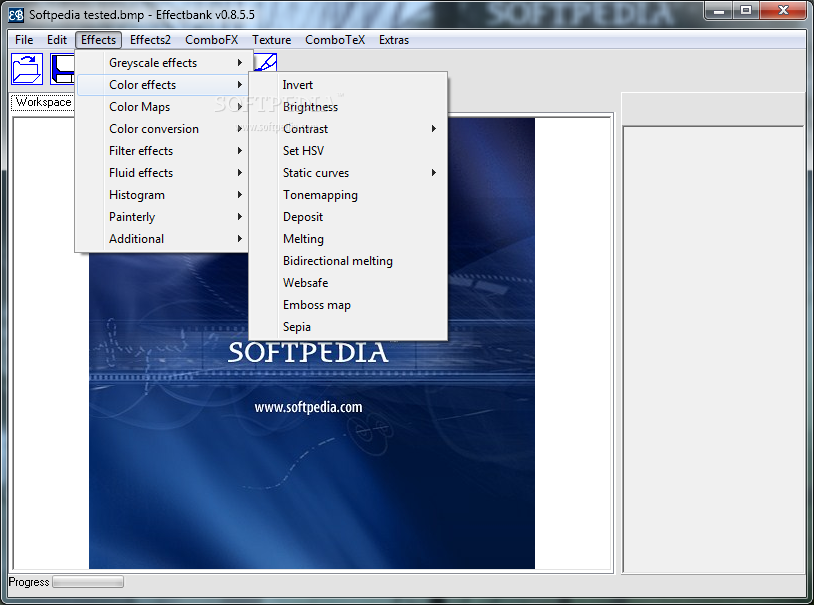Image resolution: width=814 pixels, height=605 pixels.
Task: Apply the Tonemapping effect
Action: pyautogui.click(x=348, y=195)
